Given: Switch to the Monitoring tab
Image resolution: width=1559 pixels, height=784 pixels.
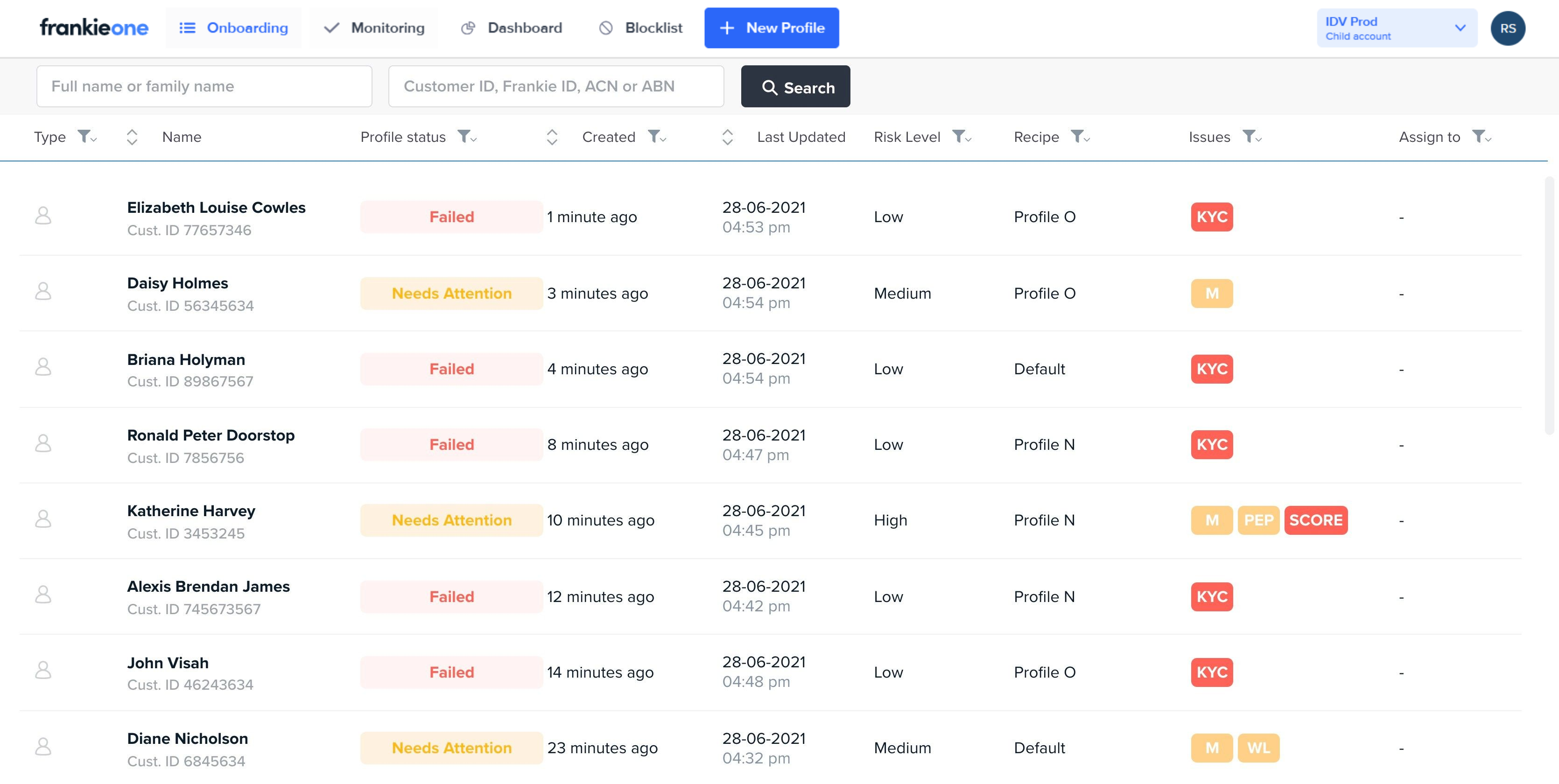Looking at the screenshot, I should tap(375, 28).
